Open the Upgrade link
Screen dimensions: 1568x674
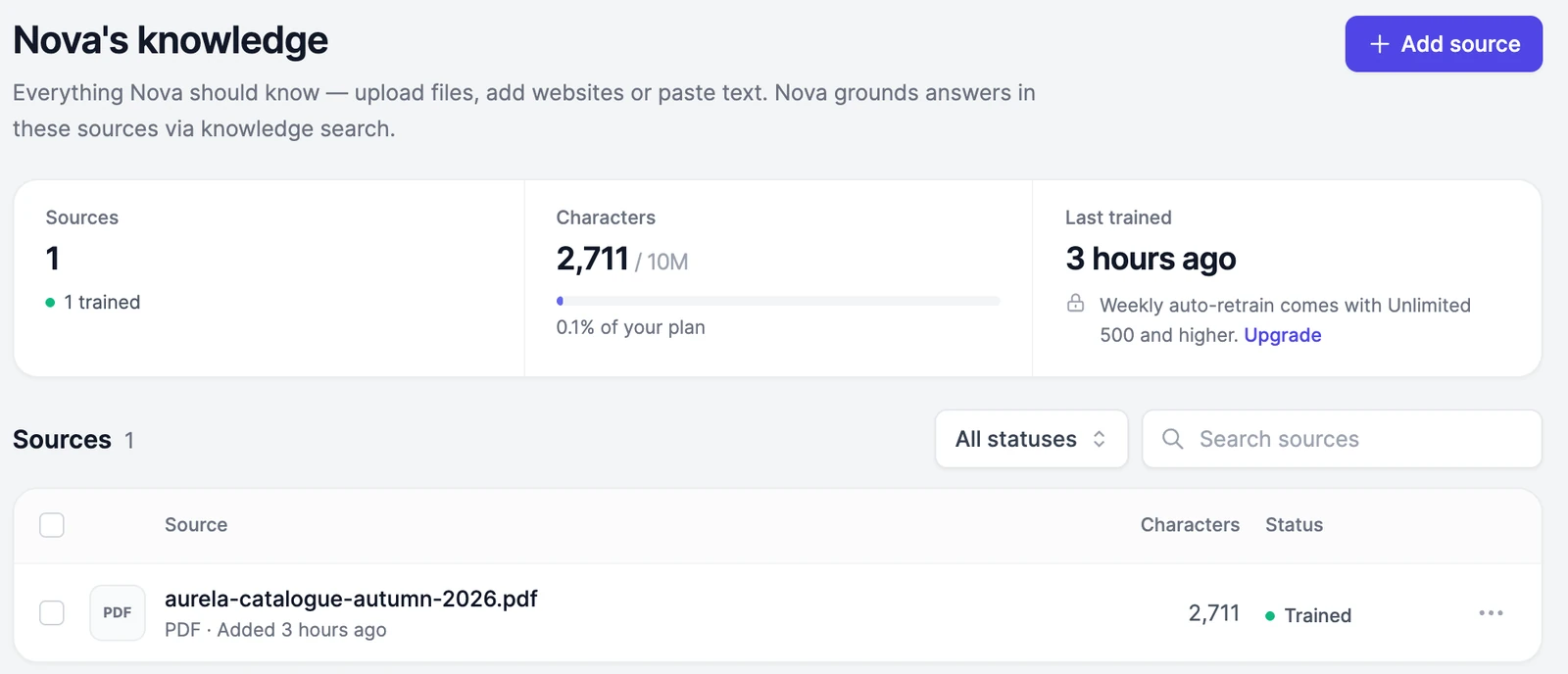pyautogui.click(x=1283, y=335)
